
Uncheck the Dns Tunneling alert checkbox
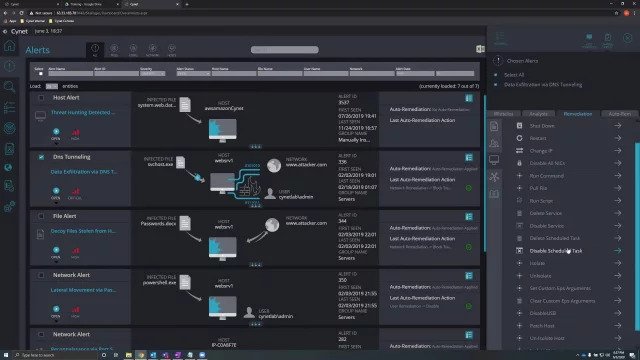coord(41,157)
